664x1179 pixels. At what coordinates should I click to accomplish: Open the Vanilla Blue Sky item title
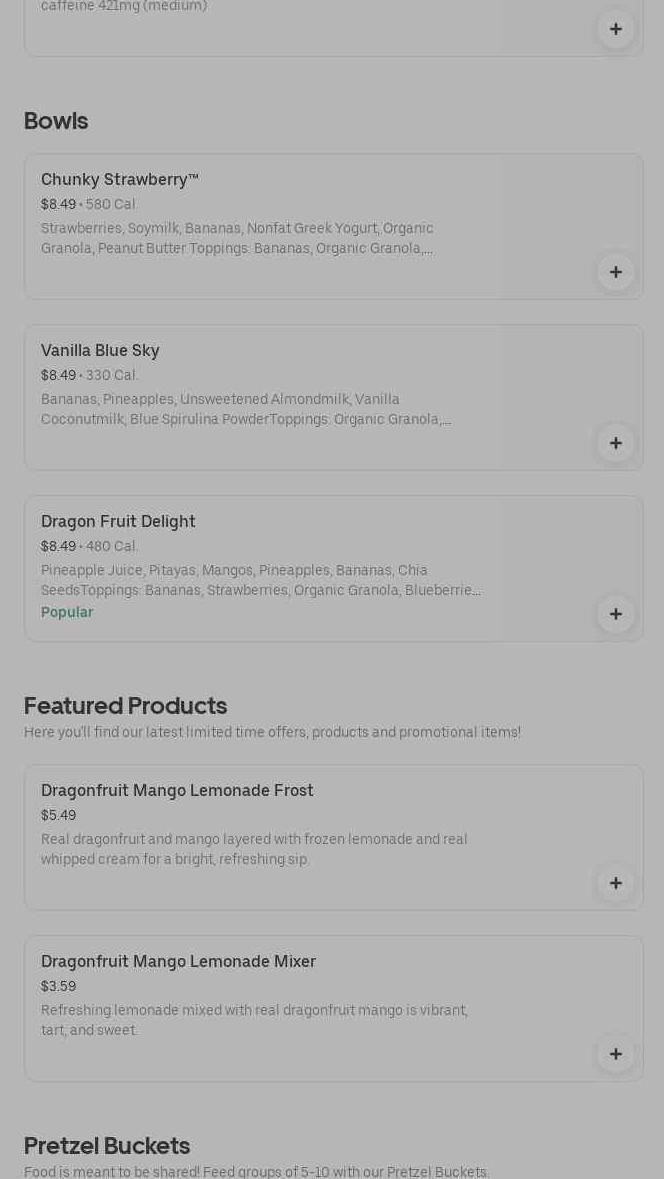tap(100, 351)
